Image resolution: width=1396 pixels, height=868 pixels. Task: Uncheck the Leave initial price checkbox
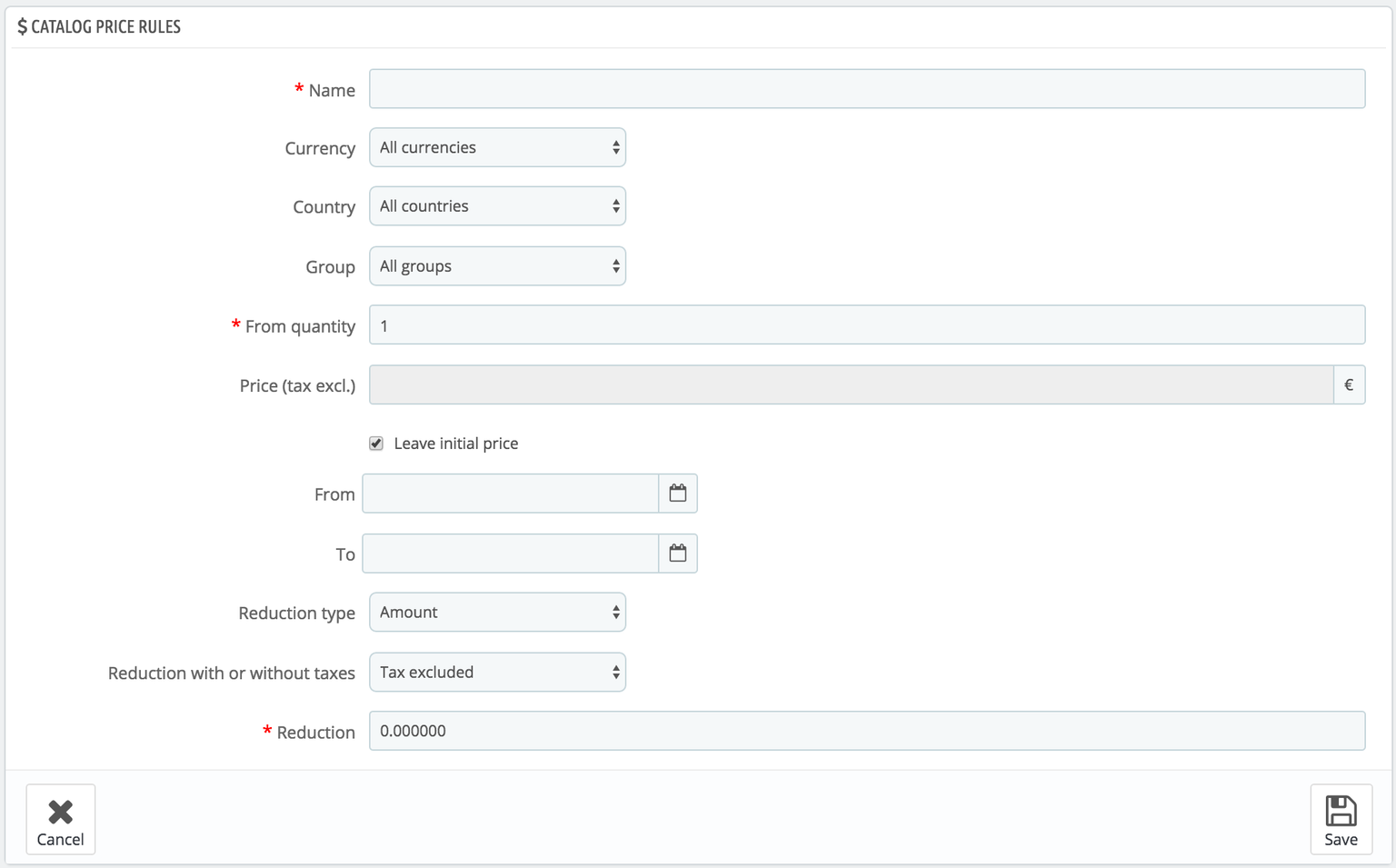376,444
